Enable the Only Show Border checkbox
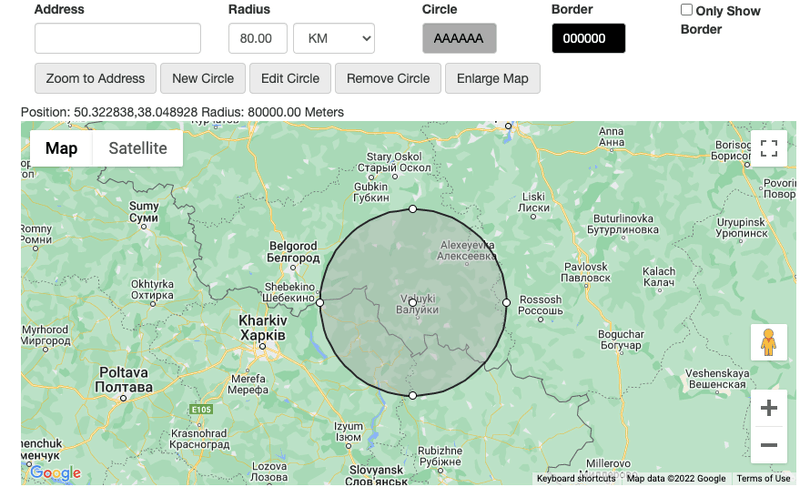Viewport: 800px width, 487px height. pos(687,10)
